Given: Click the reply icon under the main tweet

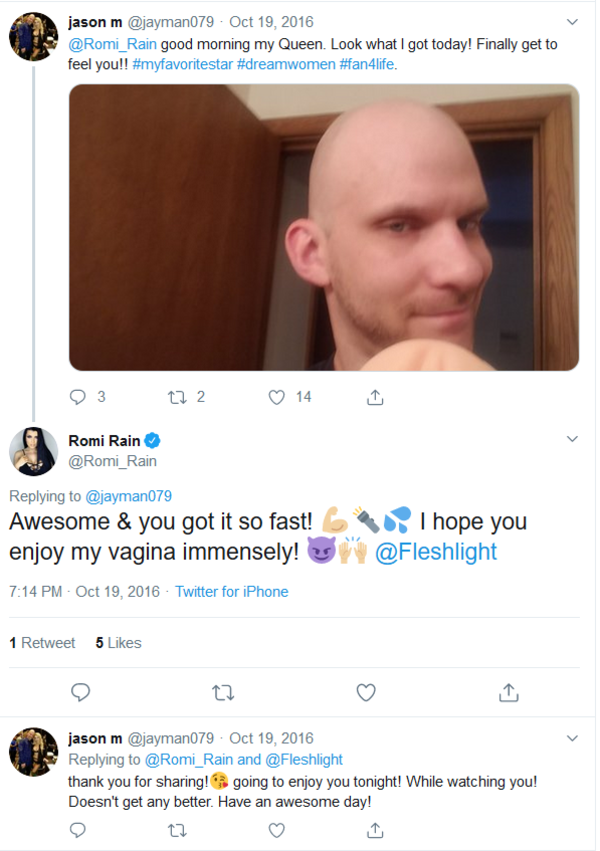Looking at the screenshot, I should [81, 692].
